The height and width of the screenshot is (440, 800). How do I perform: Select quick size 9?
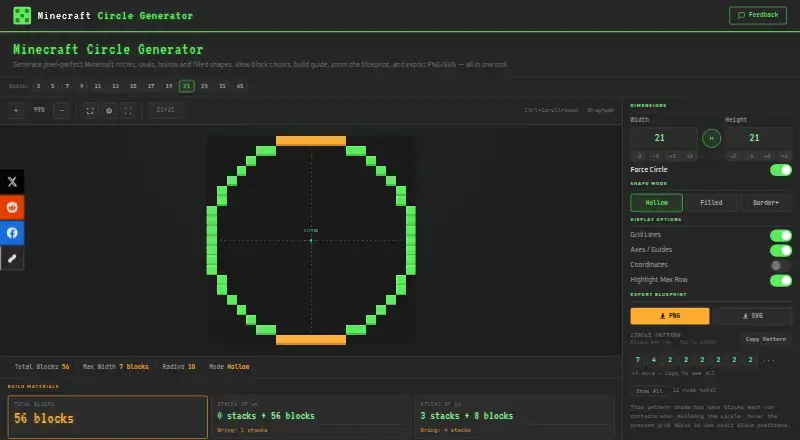[82, 86]
